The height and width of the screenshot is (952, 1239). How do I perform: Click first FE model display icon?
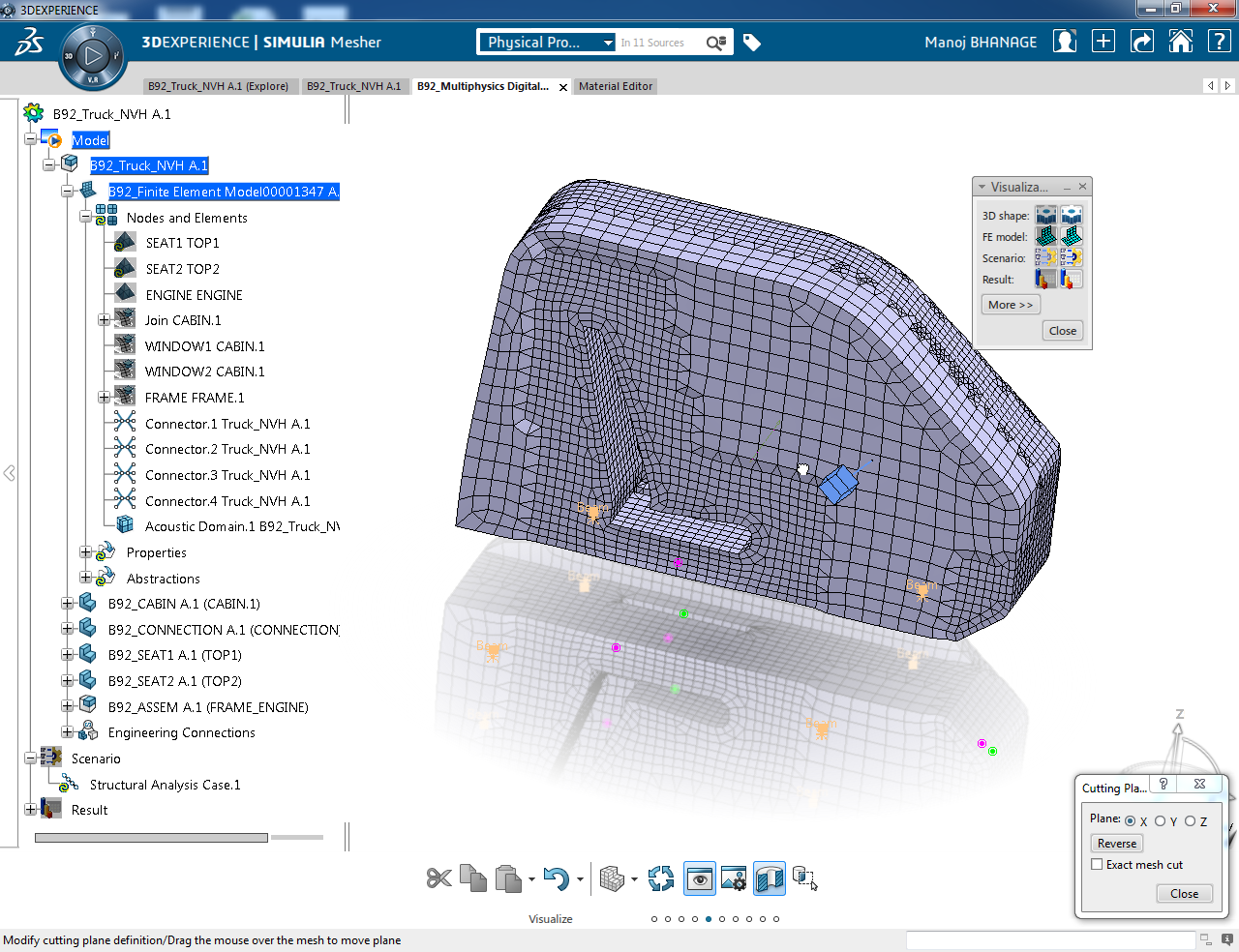[x=1045, y=236]
